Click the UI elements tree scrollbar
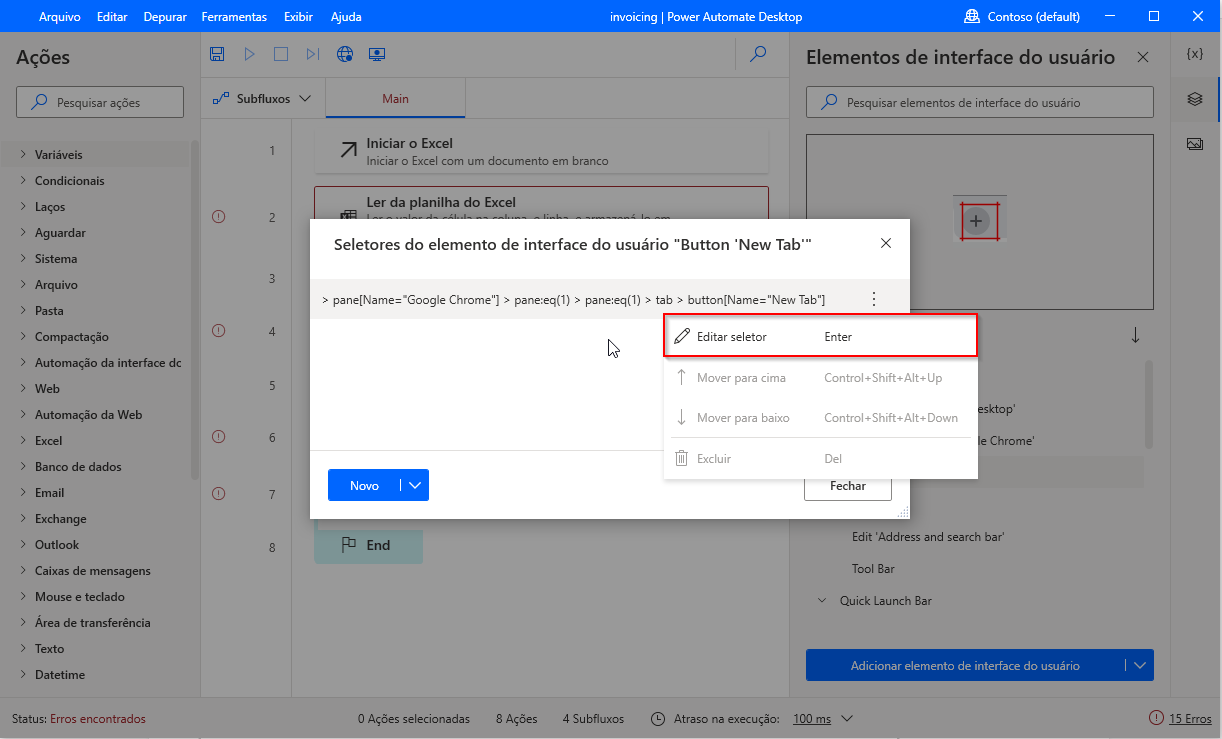 1149,405
